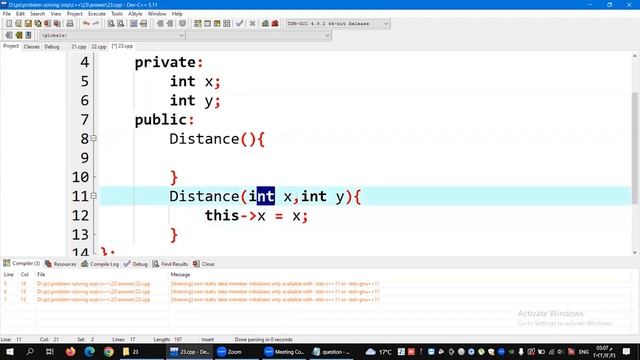Viewport: 640px width, 360px height.
Task: Open Windows Start menu
Action: pyautogui.click(x=10, y=351)
